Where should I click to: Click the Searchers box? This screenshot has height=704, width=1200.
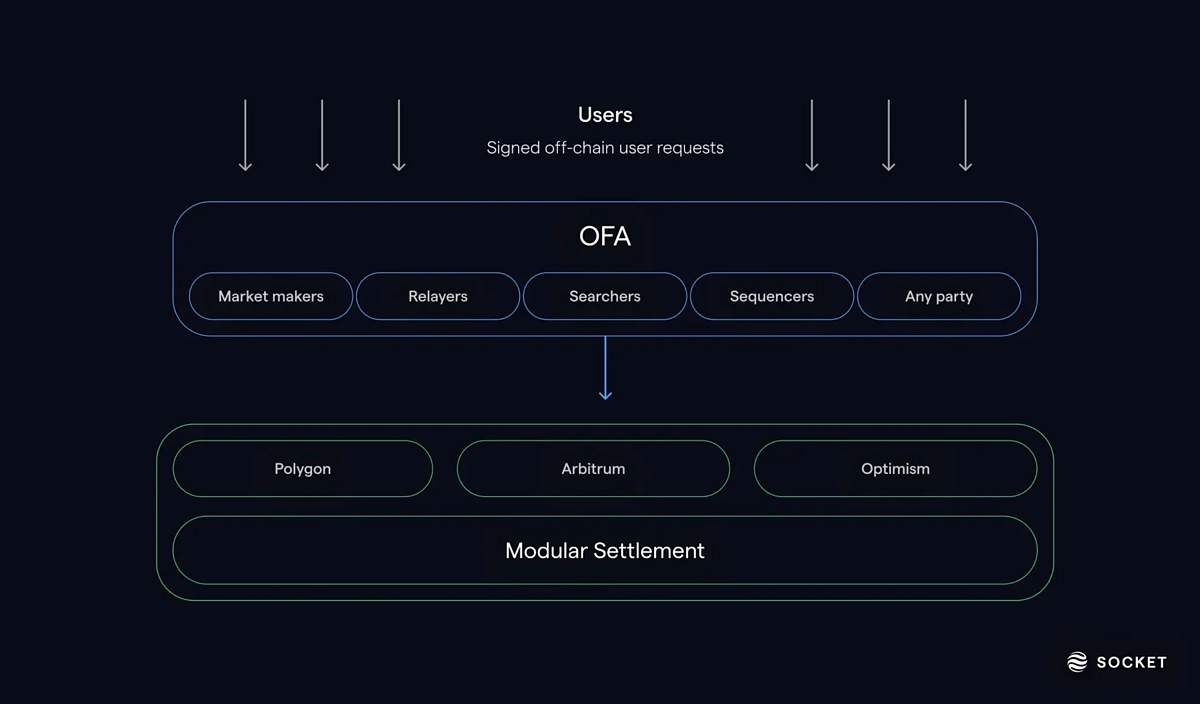tap(605, 296)
